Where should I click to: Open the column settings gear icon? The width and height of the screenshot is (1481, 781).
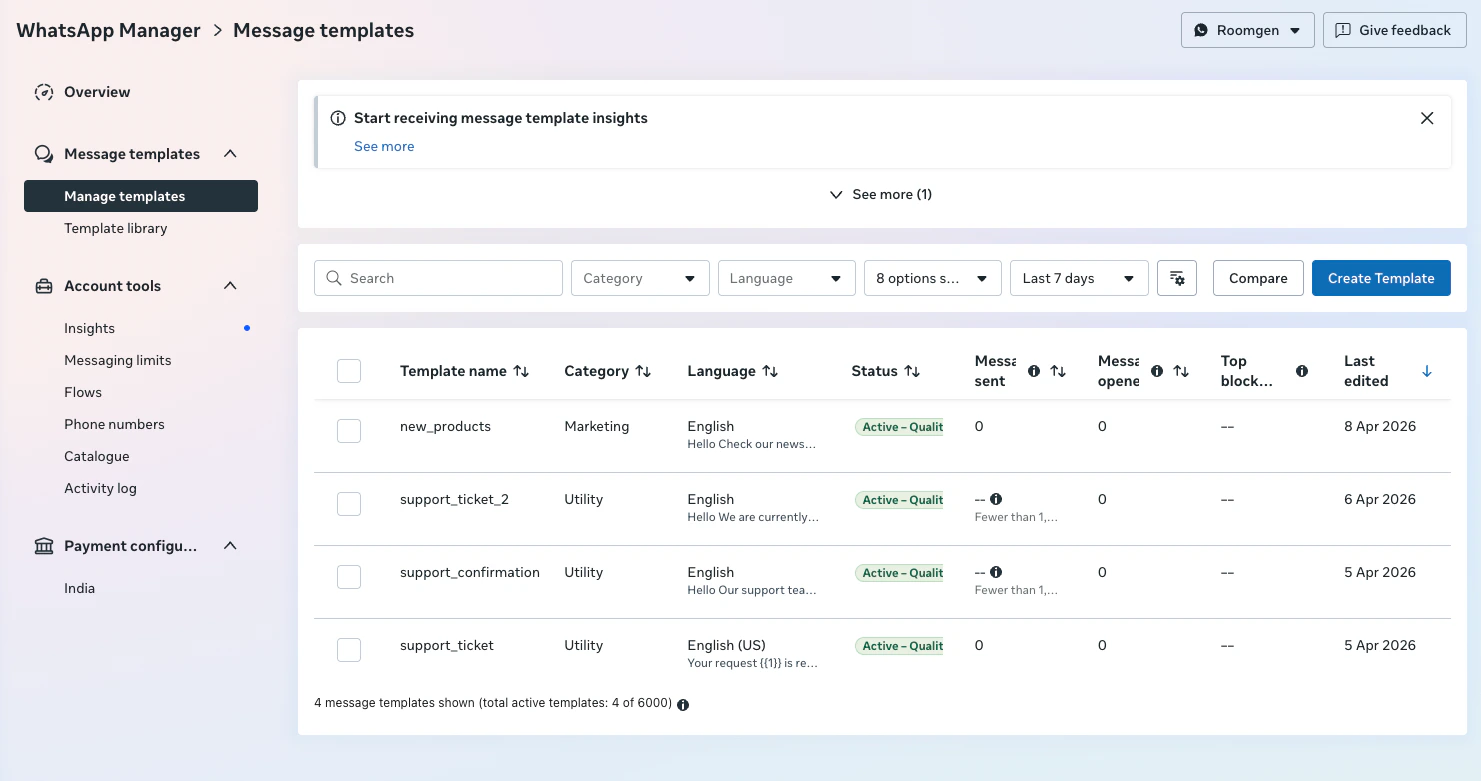point(1177,278)
